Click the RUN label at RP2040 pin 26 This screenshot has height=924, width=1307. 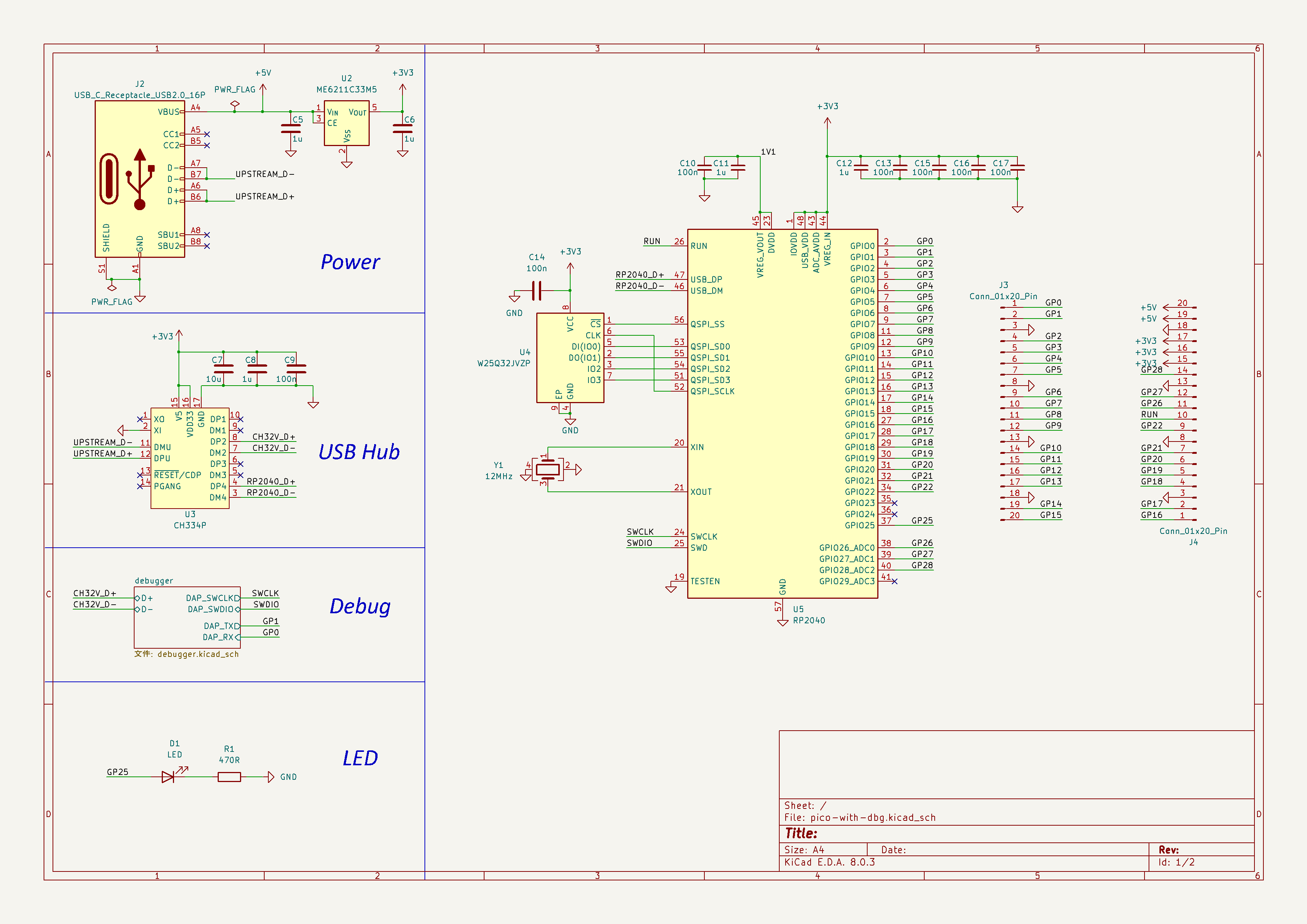(x=652, y=241)
